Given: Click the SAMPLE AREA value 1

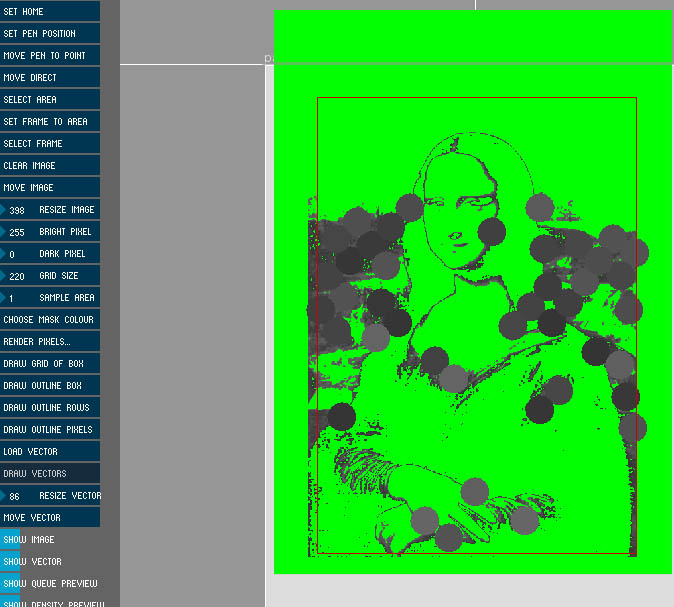Looking at the screenshot, I should coord(11,298).
